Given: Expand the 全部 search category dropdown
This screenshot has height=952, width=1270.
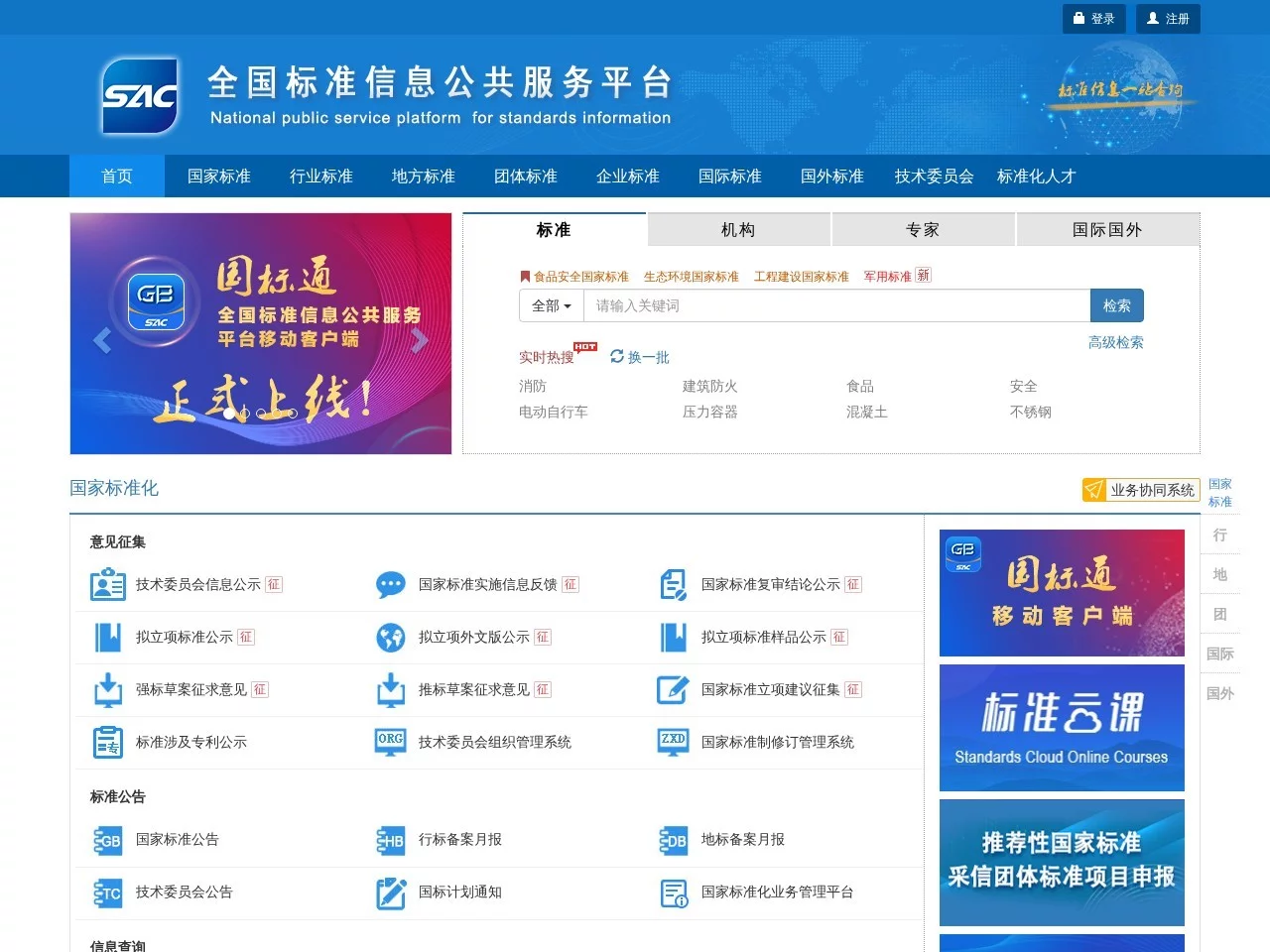Looking at the screenshot, I should click(x=550, y=305).
